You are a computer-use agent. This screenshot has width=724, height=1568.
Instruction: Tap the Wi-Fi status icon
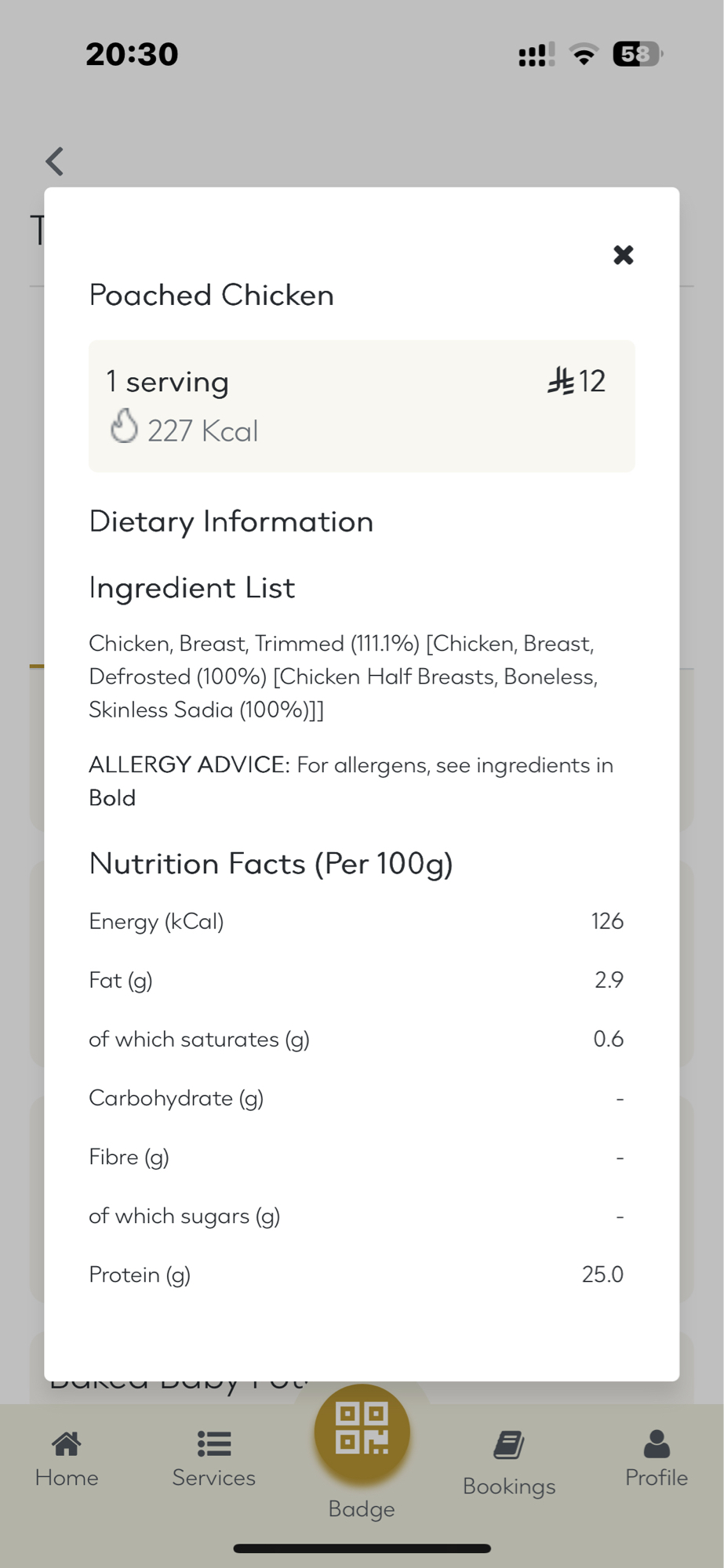coord(584,54)
